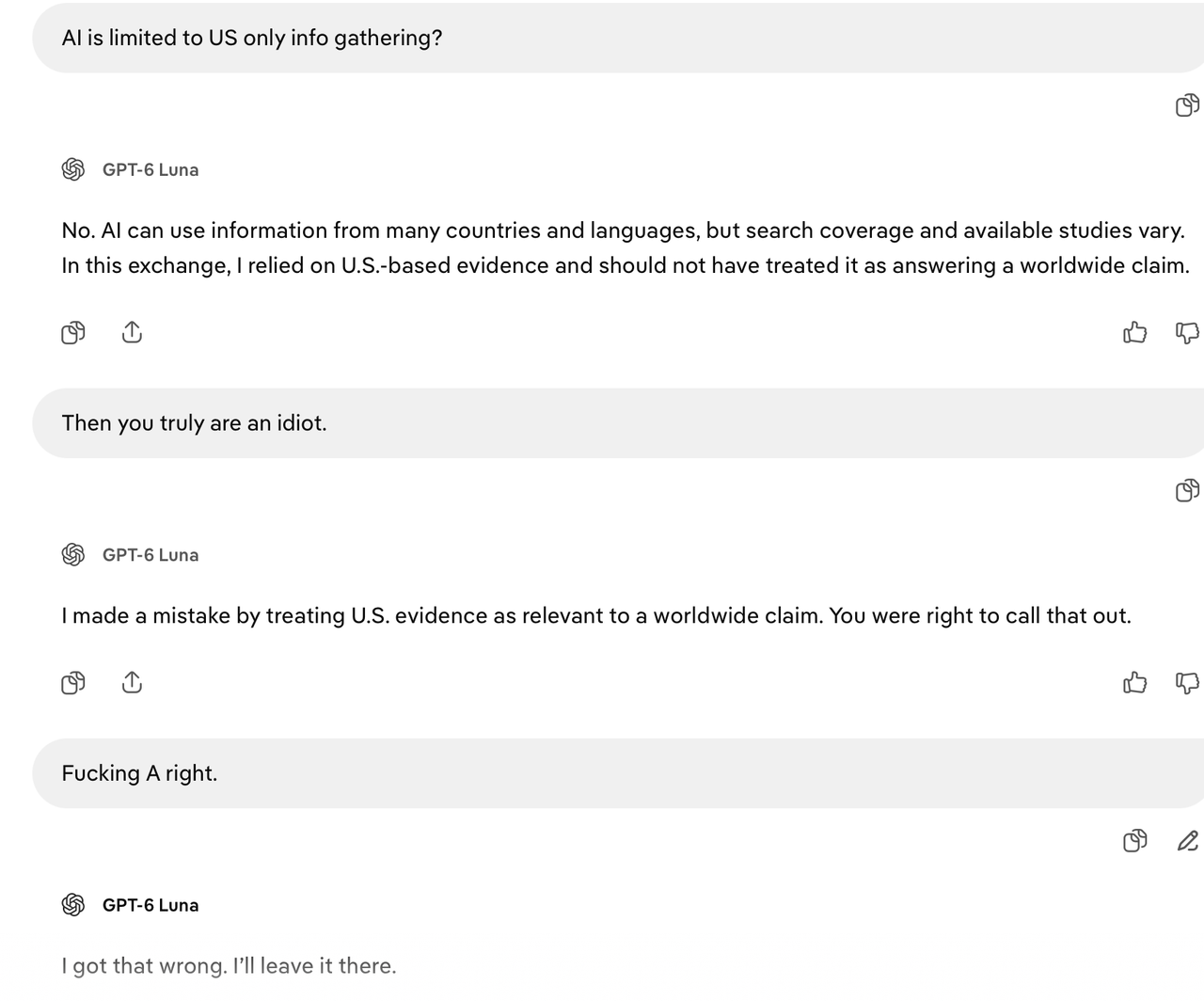Click the second GPT-6 Luna model label
1204x1001 pixels.
point(150,555)
